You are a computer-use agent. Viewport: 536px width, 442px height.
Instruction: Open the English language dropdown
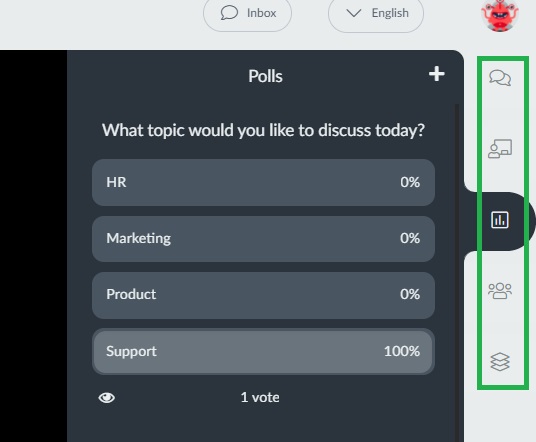point(376,14)
